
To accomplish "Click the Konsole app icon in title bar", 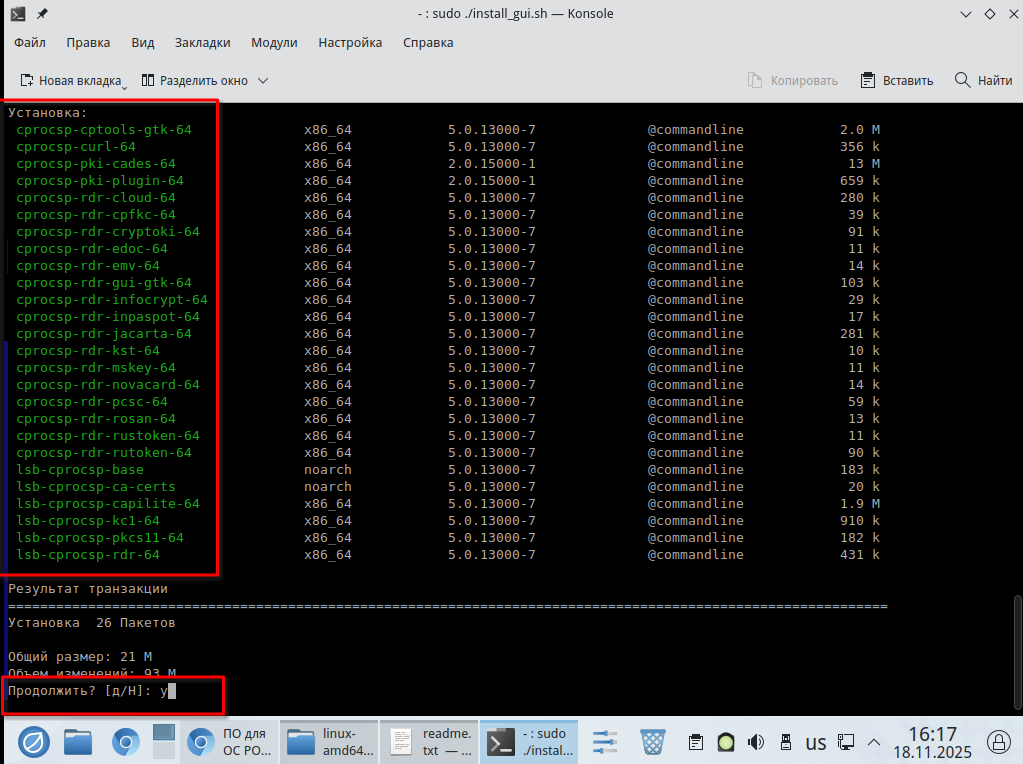I will click(17, 14).
